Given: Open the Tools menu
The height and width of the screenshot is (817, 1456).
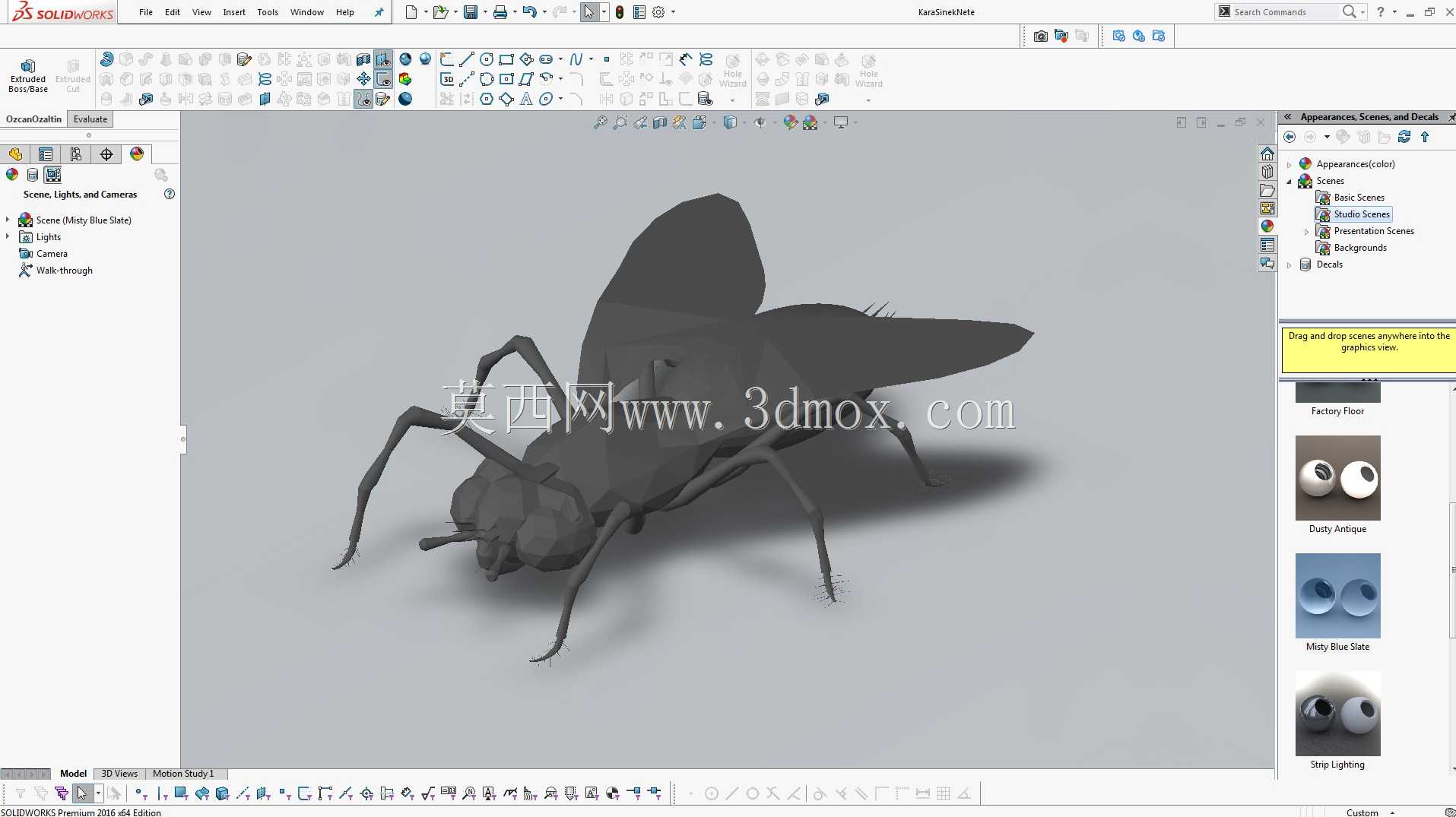Looking at the screenshot, I should pyautogui.click(x=268, y=12).
